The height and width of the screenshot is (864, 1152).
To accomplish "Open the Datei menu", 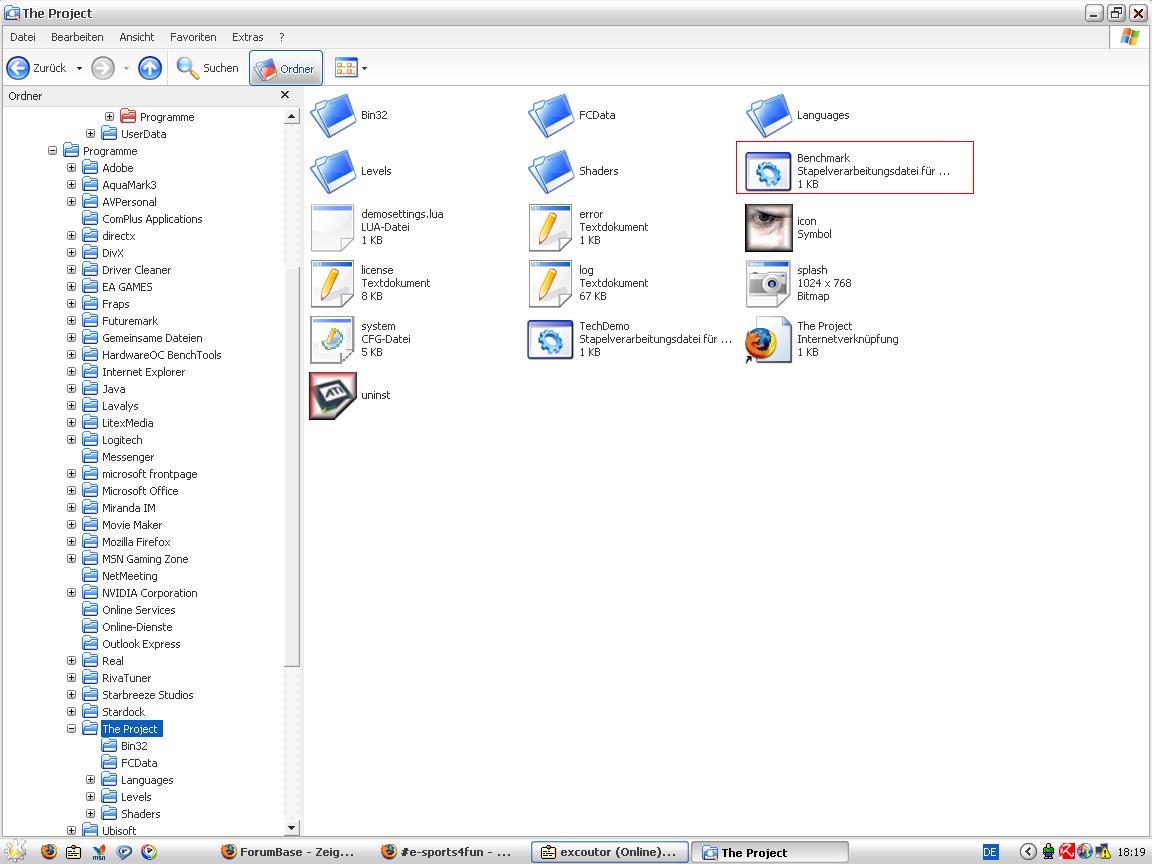I will [x=23, y=37].
